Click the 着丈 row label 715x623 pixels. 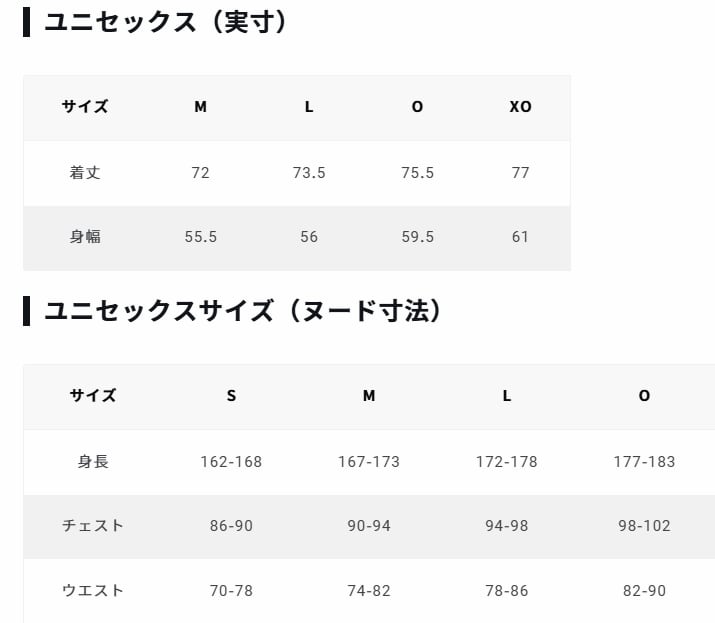click(x=85, y=173)
